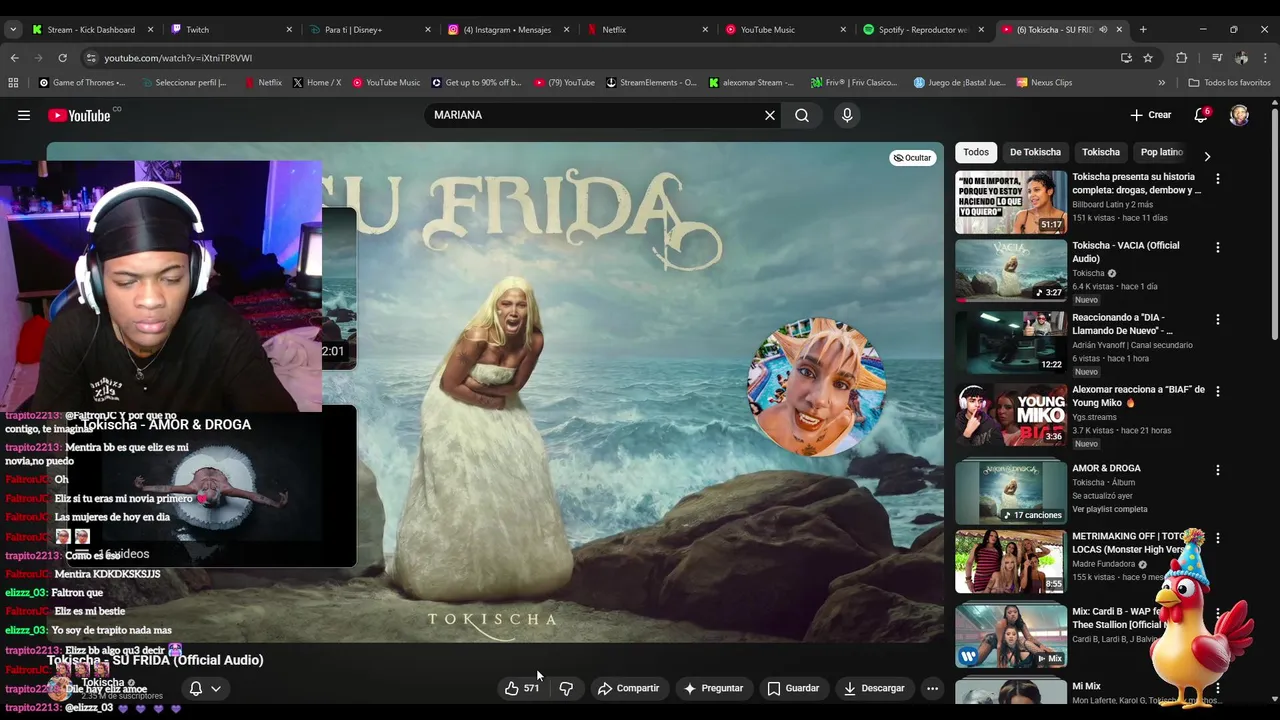
Task: Expand hidden bookmarks overflow chevron
Action: (1161, 83)
